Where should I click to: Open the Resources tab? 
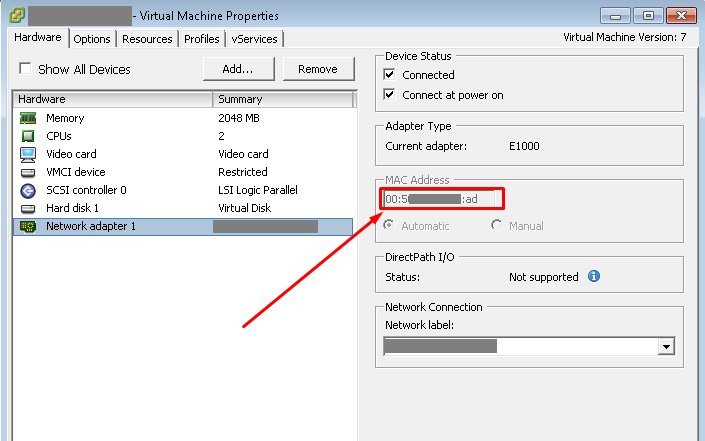click(x=148, y=39)
